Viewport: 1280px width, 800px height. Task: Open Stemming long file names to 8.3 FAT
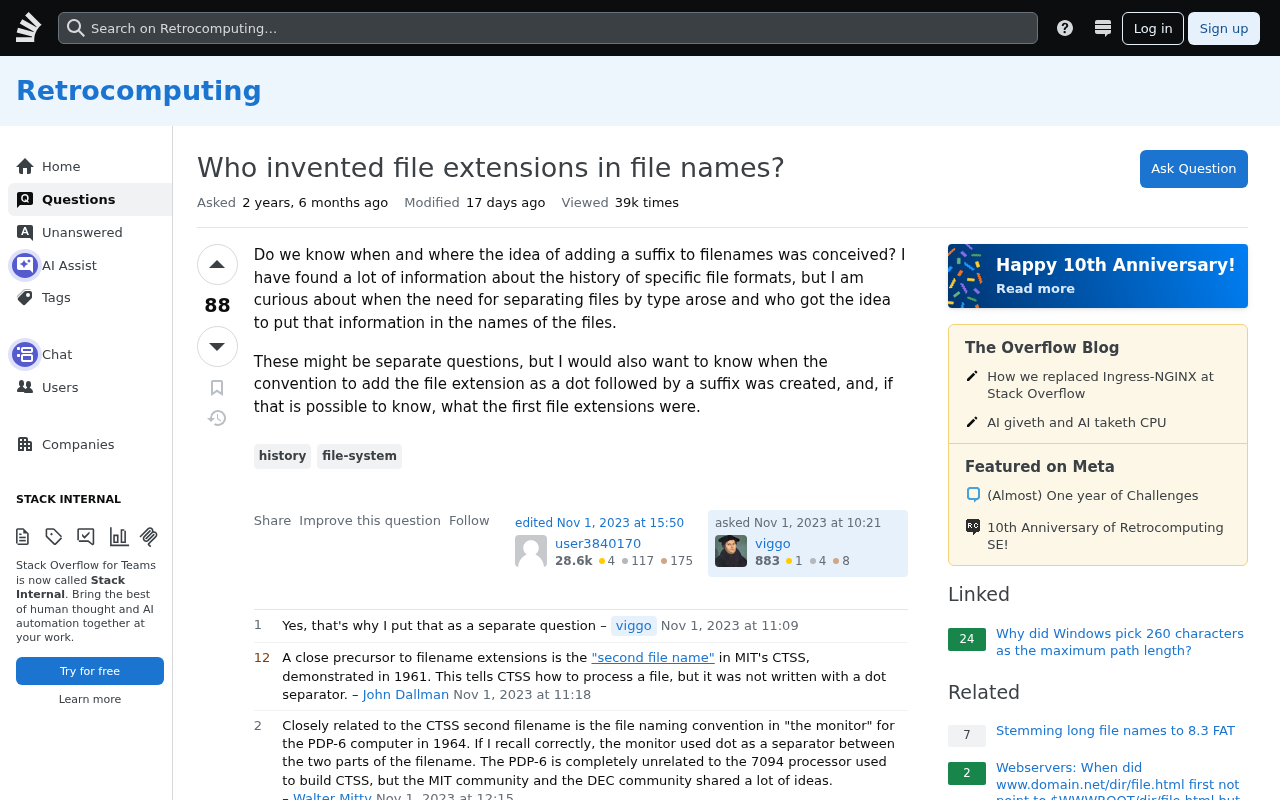(1115, 731)
